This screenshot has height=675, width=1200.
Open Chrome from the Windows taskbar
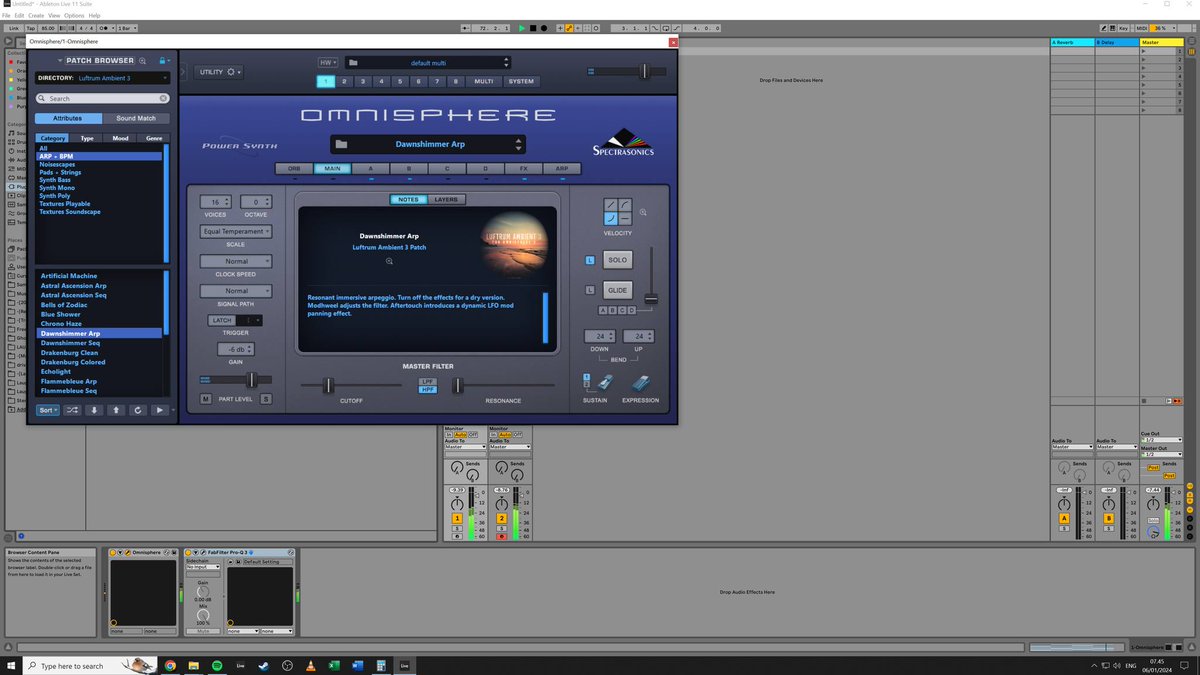170,665
